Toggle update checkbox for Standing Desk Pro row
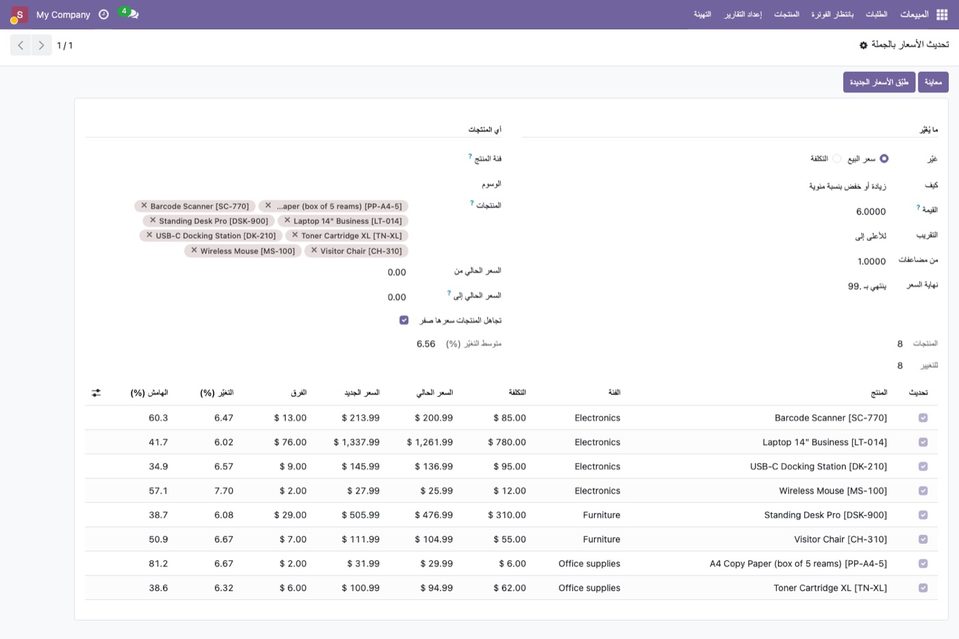Screen dimensions: 959x639 click(923, 515)
